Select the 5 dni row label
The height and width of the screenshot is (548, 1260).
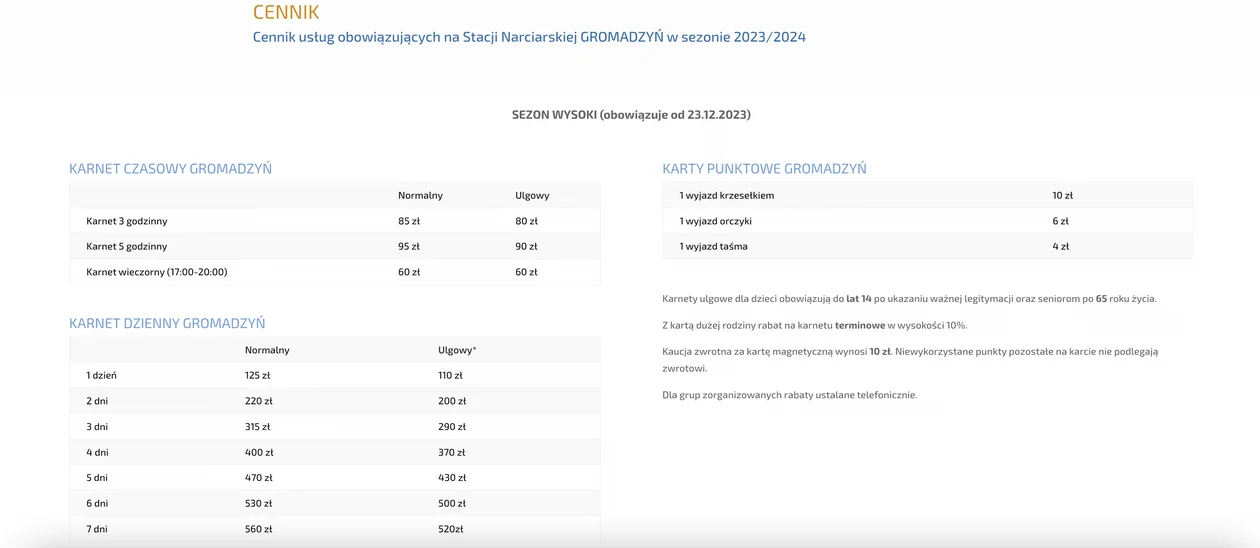tap(97, 478)
